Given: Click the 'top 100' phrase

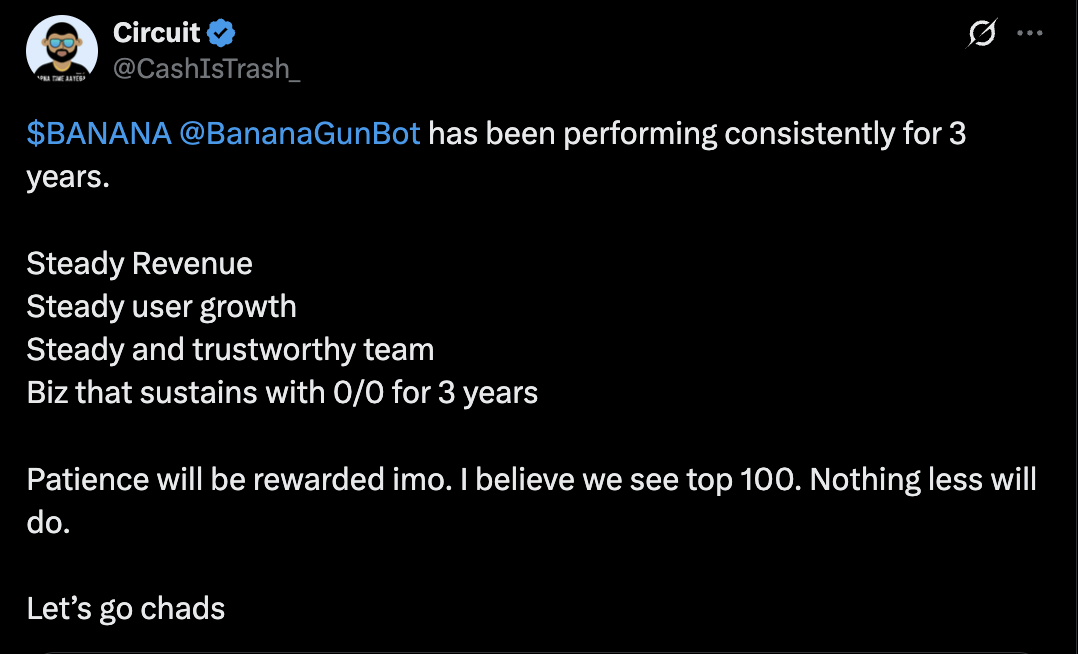Looking at the screenshot, I should [744, 480].
